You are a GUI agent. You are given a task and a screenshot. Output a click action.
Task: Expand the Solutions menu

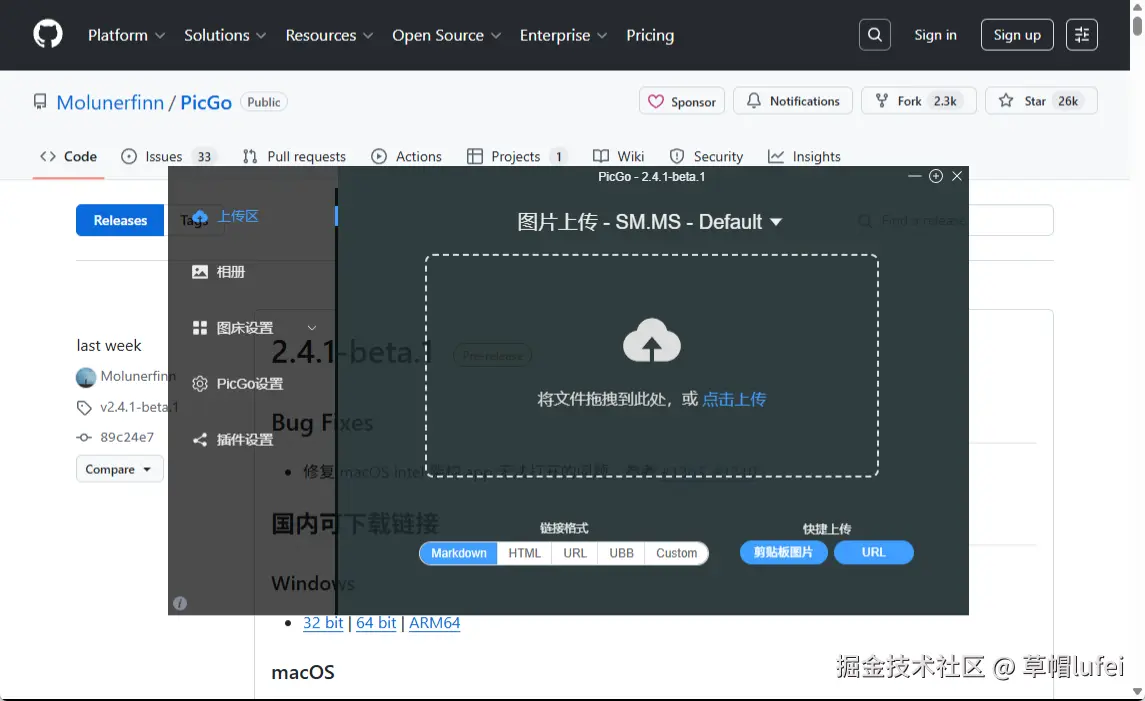(x=225, y=35)
